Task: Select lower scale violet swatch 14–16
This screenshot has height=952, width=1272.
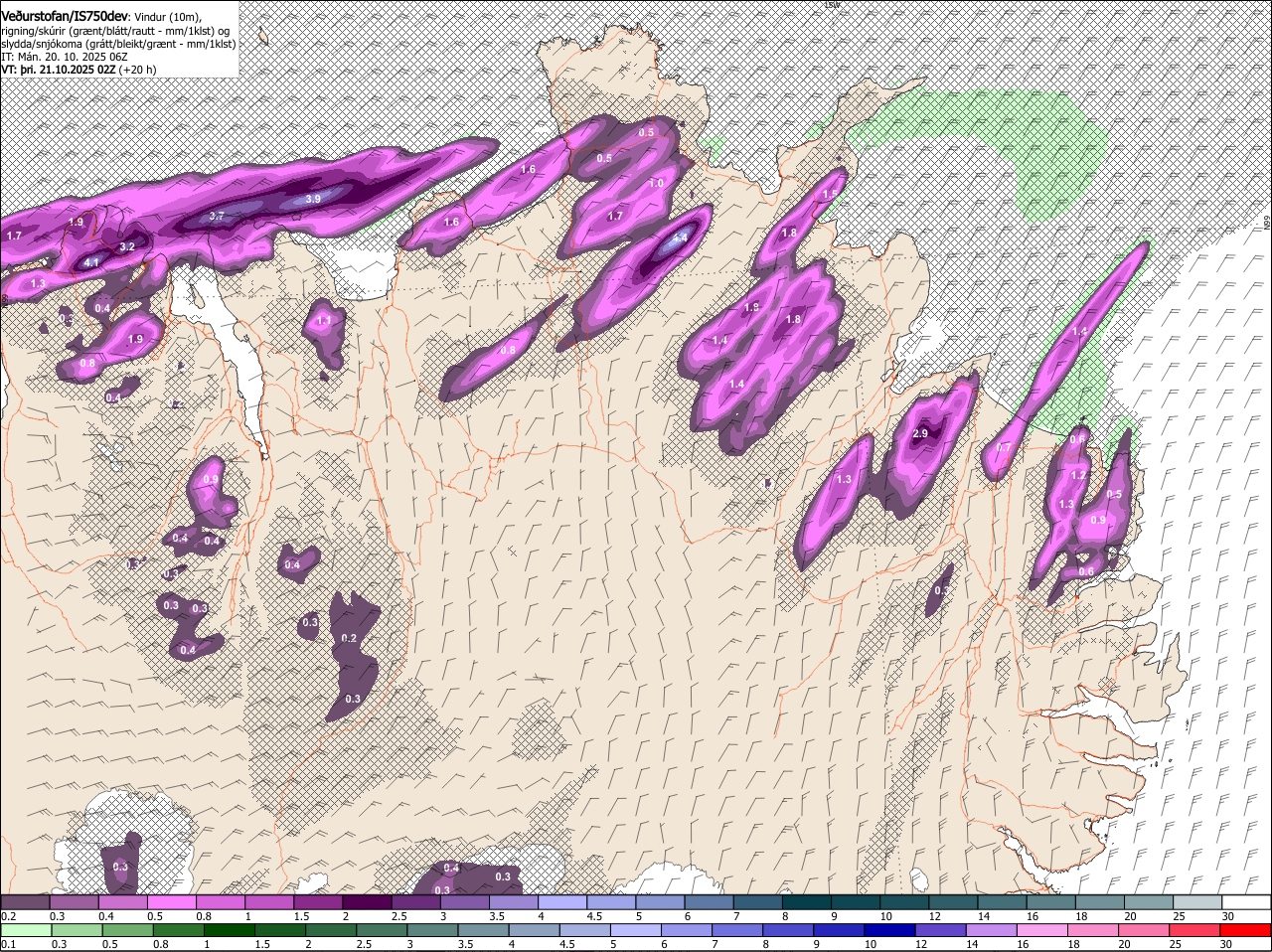Action: click(x=993, y=930)
